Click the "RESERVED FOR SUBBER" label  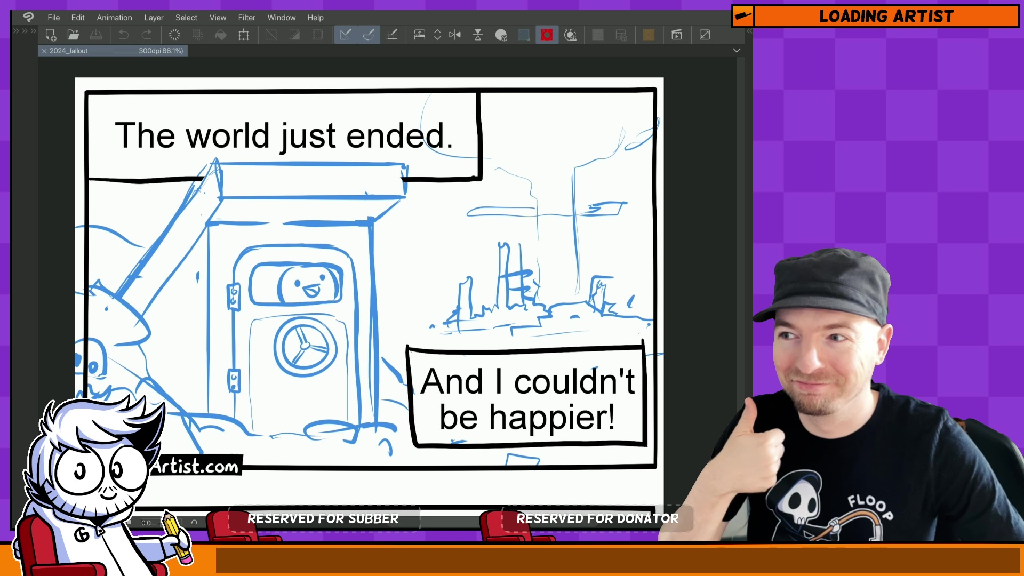point(323,519)
